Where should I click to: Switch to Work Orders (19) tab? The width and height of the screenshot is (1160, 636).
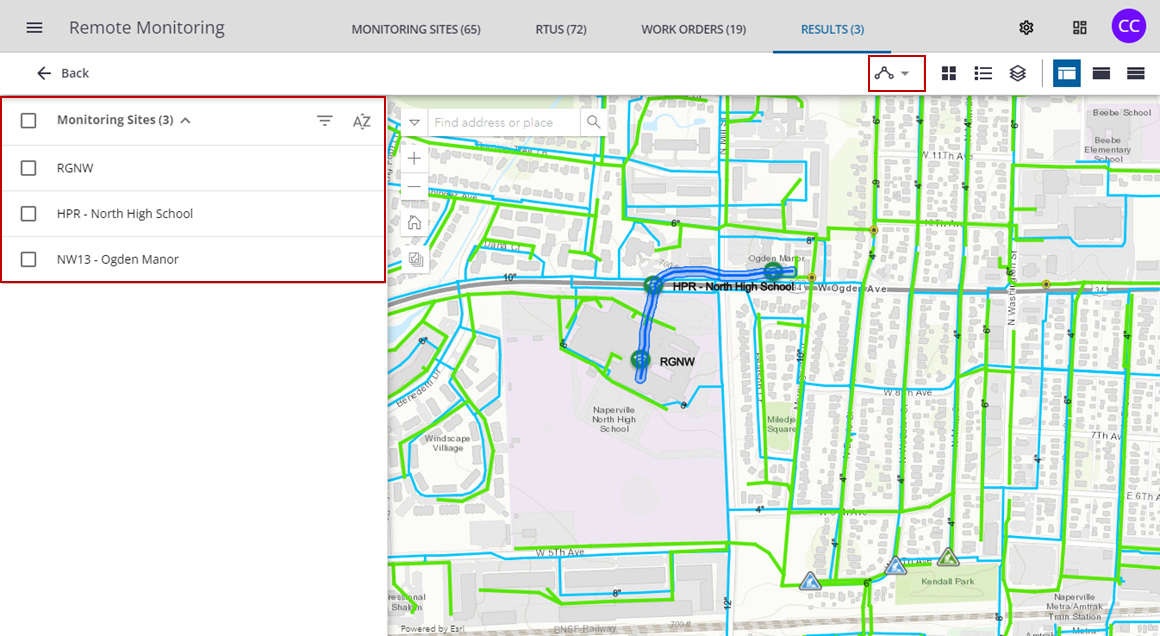pyautogui.click(x=693, y=29)
